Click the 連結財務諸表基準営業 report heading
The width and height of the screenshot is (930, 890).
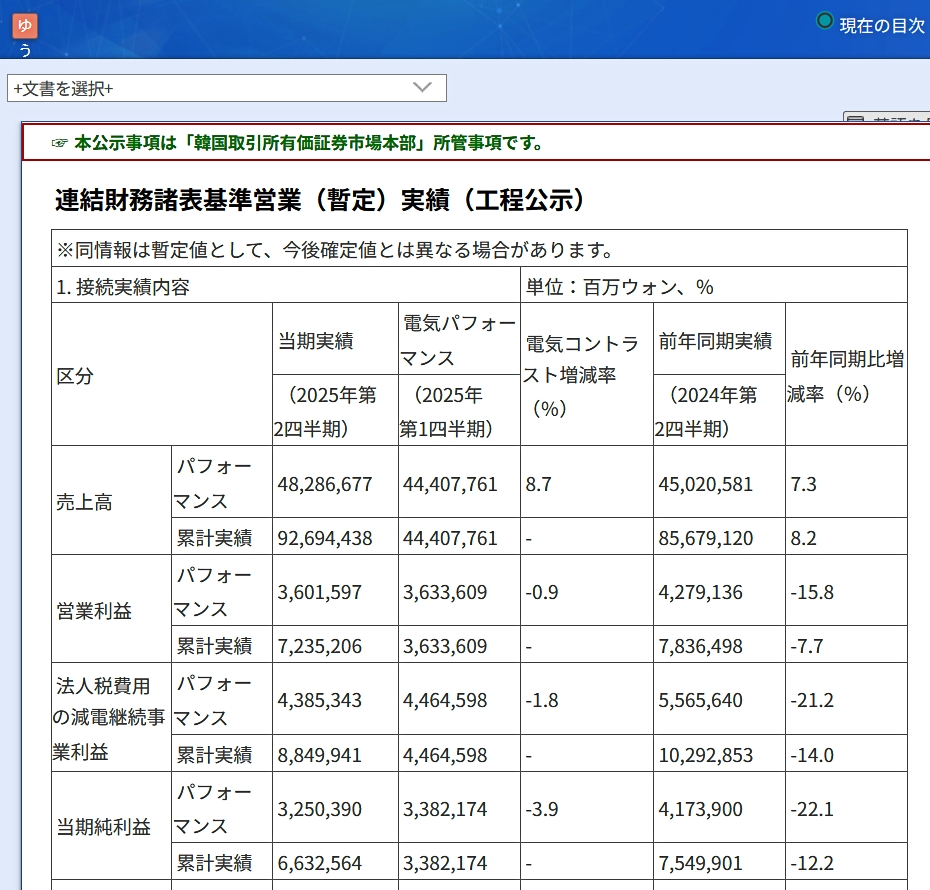(x=319, y=200)
